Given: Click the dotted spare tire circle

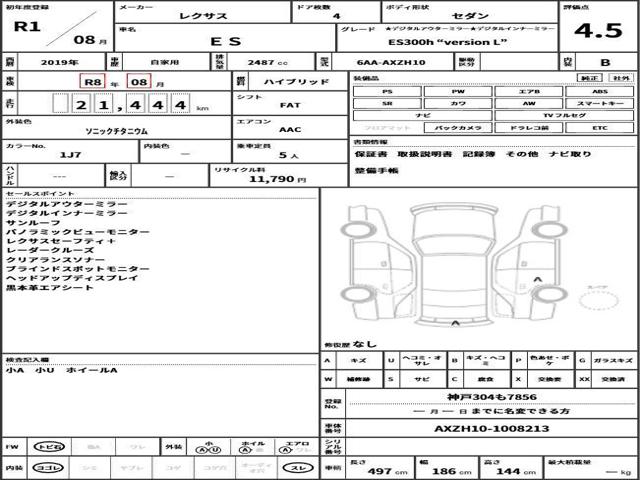Looking at the screenshot, I should click(598, 300).
